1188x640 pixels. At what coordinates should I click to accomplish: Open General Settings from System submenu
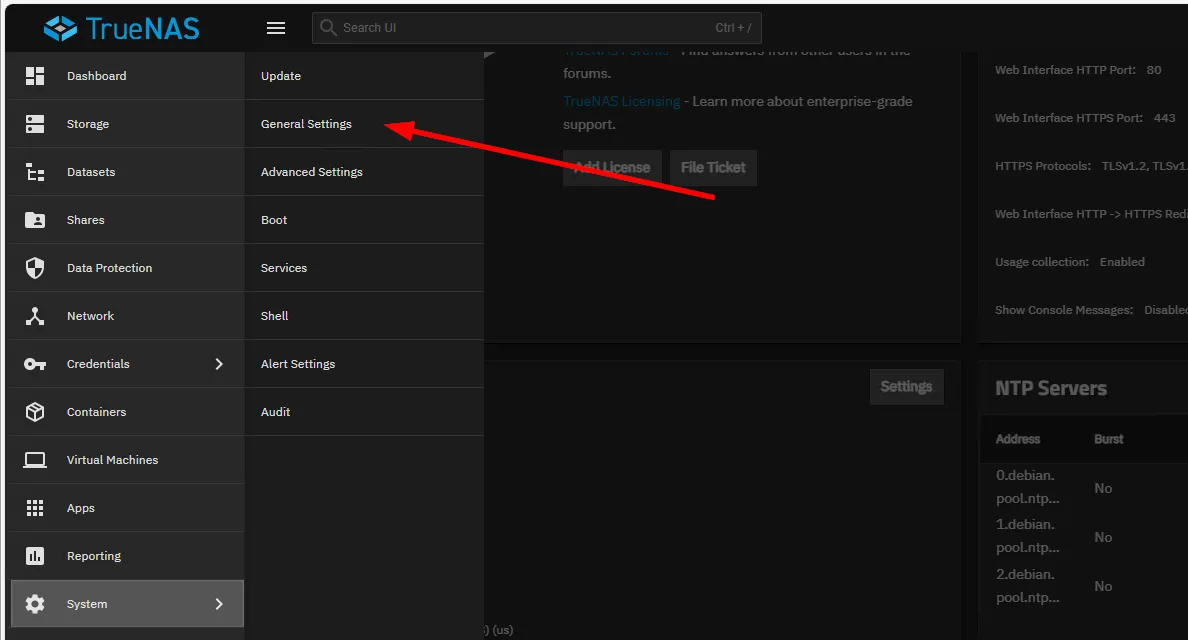point(306,124)
